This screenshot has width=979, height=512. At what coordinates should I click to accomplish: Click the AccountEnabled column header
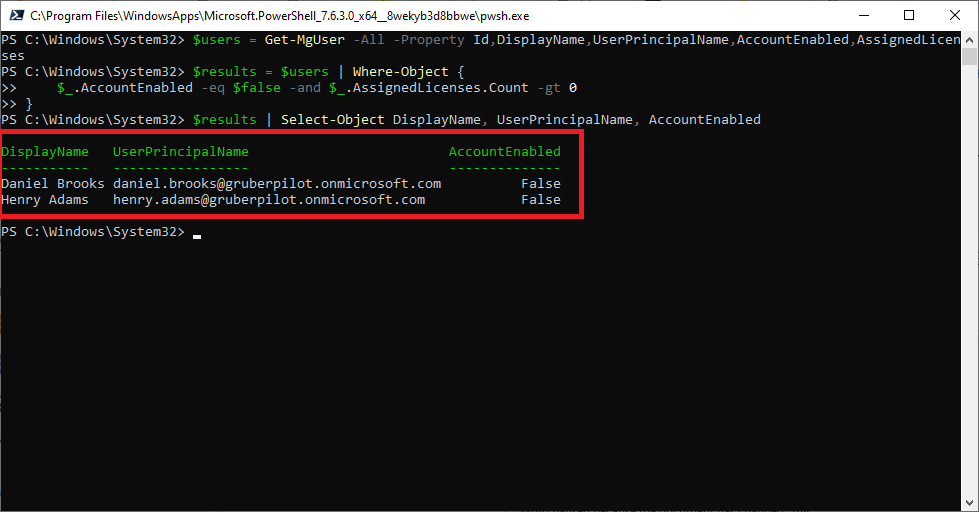[x=504, y=152]
